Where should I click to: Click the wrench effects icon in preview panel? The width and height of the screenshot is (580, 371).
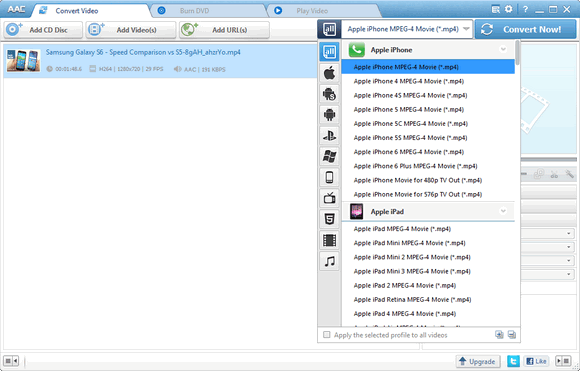569,174
